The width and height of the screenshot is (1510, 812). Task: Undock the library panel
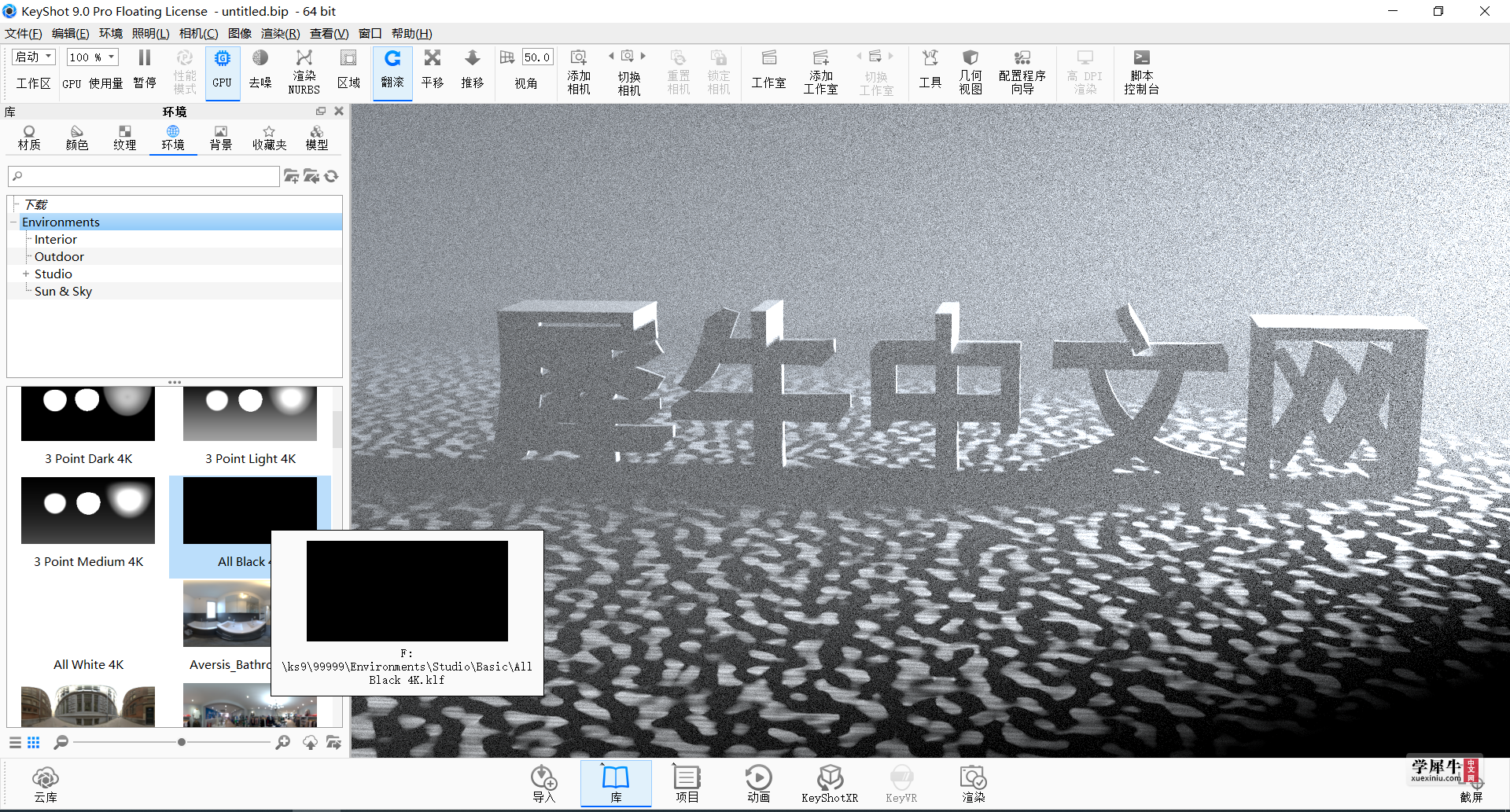(321, 112)
